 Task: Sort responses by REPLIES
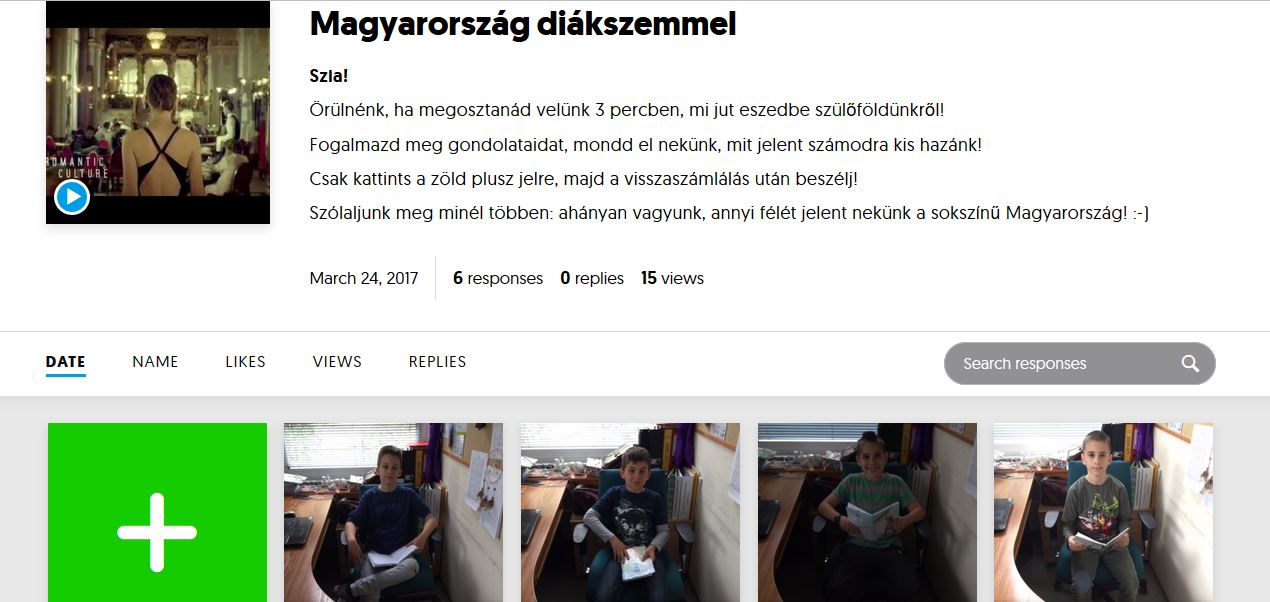[437, 362]
